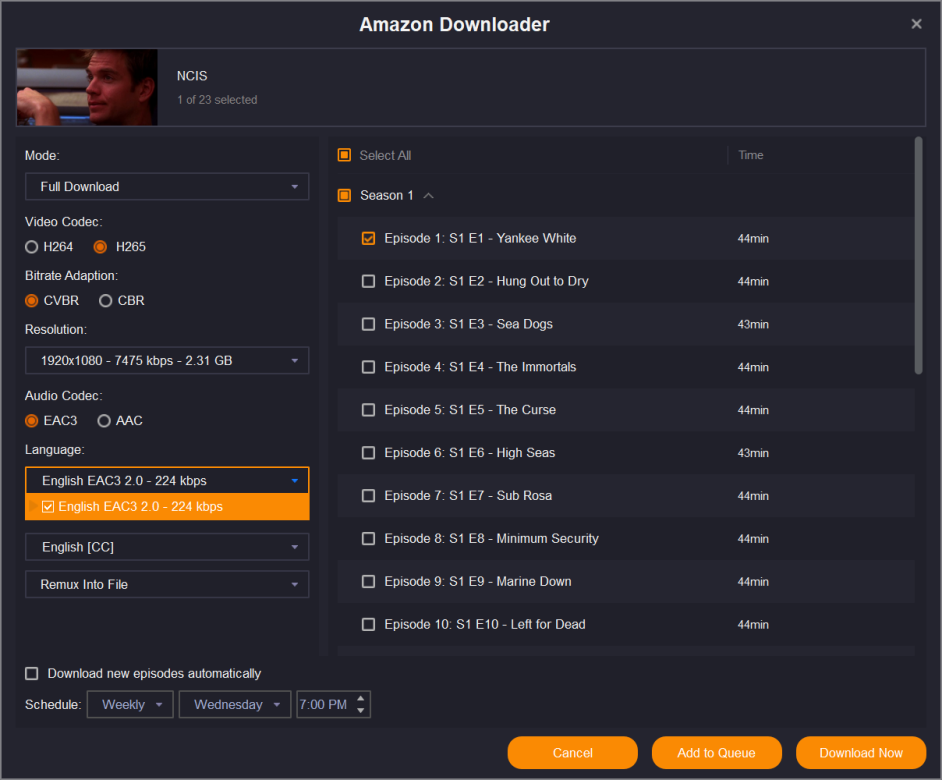Click the 7:00 PM time field

pyautogui.click(x=324, y=705)
